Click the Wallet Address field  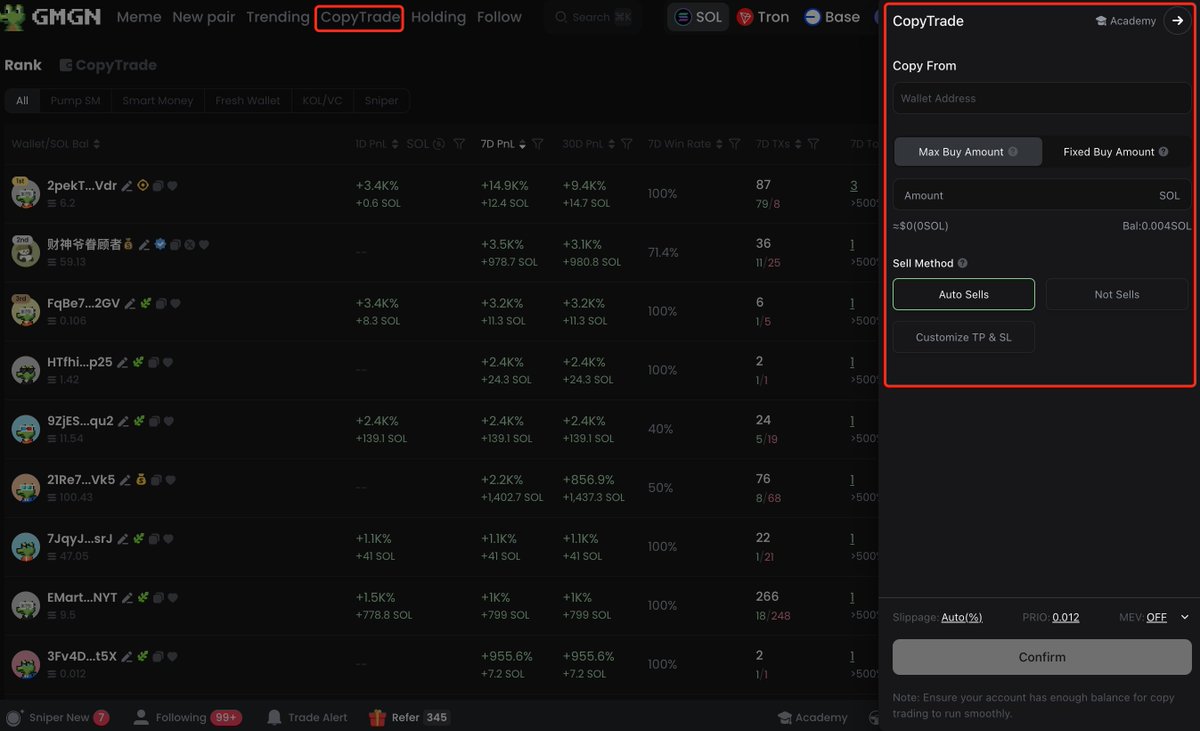pyautogui.click(x=1042, y=98)
